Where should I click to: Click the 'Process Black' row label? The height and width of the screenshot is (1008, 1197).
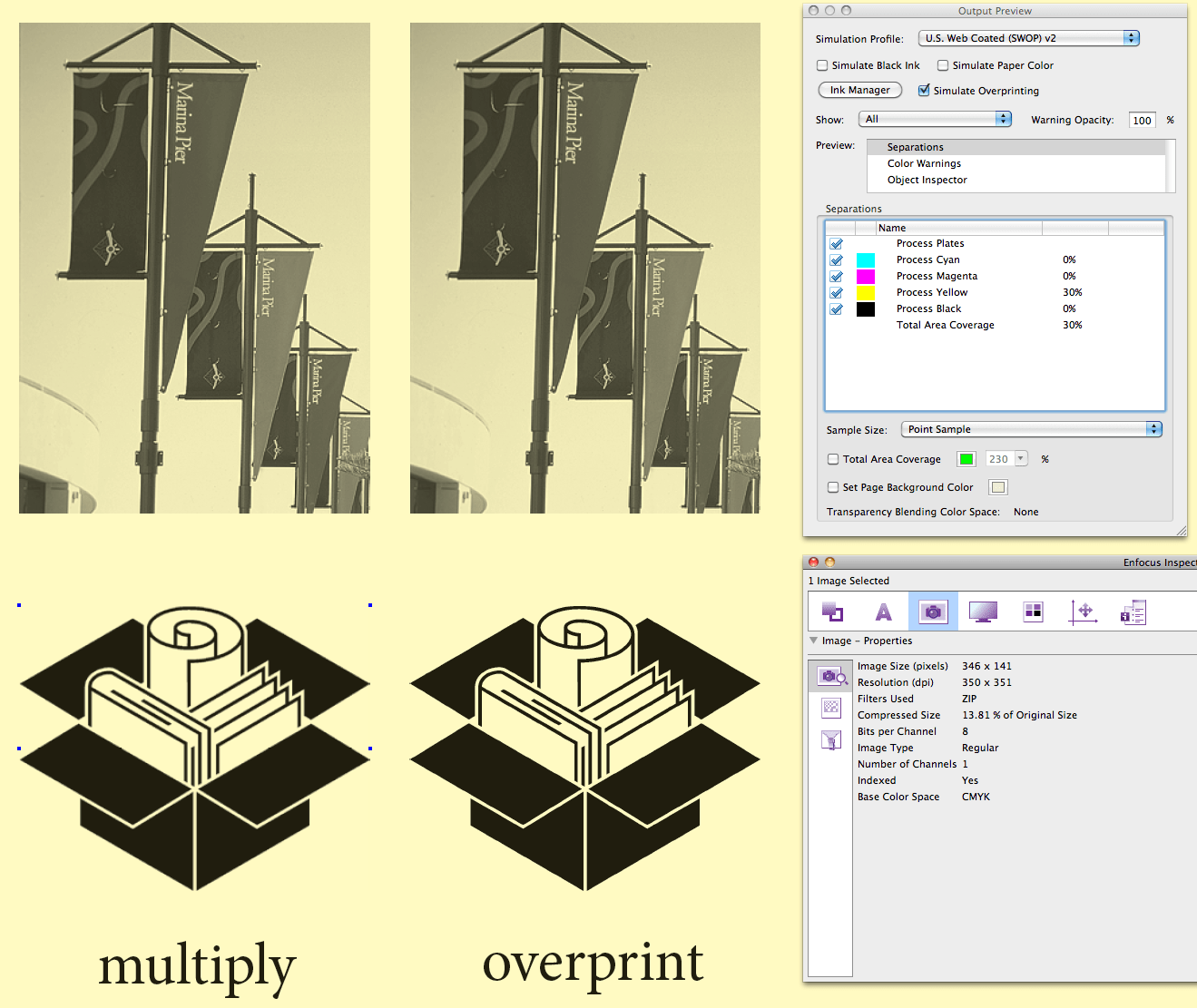click(x=928, y=308)
